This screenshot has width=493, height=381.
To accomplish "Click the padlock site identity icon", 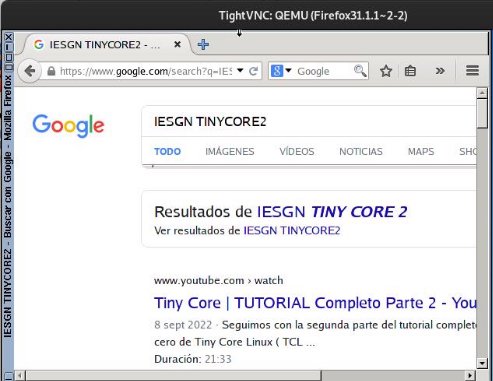I will pos(51,71).
